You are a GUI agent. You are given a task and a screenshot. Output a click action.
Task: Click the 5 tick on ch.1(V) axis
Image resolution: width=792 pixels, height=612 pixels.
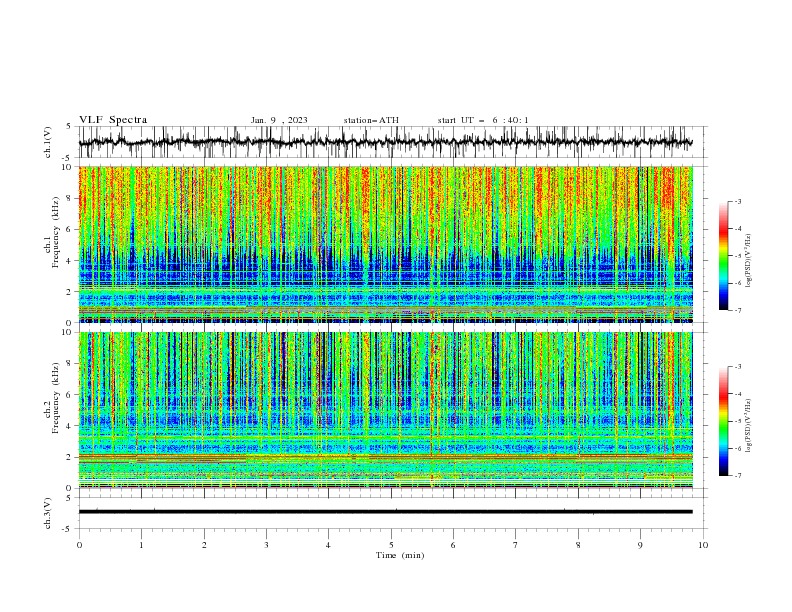pos(70,127)
